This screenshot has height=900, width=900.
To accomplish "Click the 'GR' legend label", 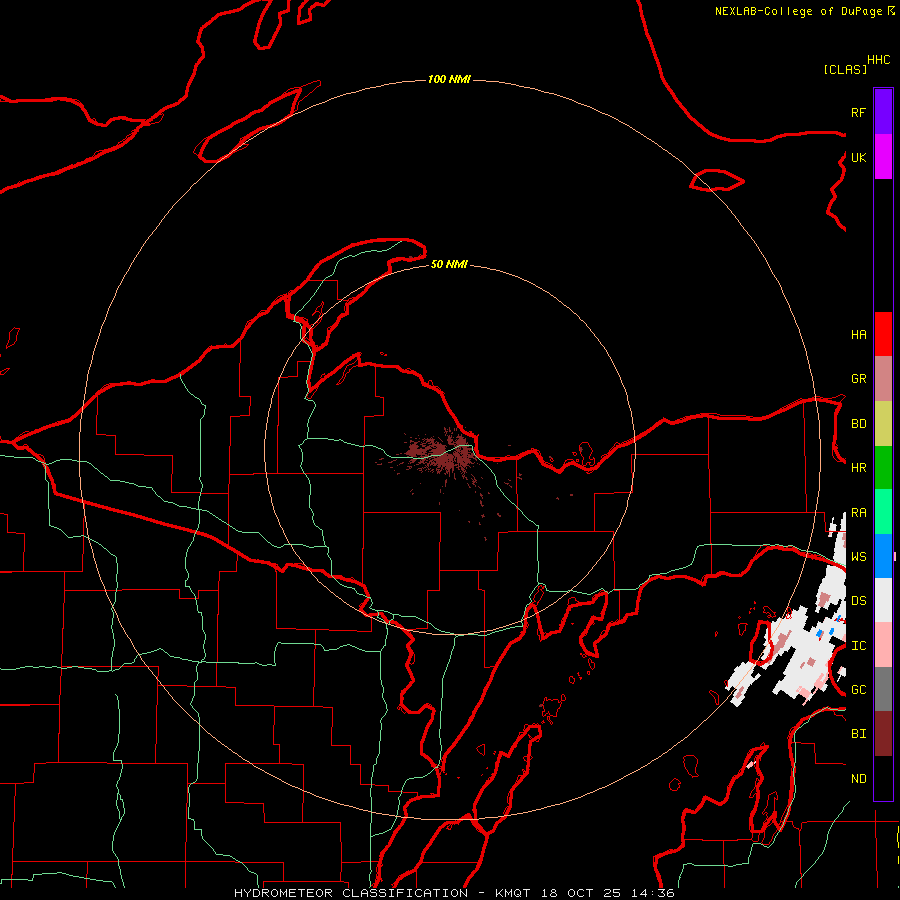I will coord(858,379).
